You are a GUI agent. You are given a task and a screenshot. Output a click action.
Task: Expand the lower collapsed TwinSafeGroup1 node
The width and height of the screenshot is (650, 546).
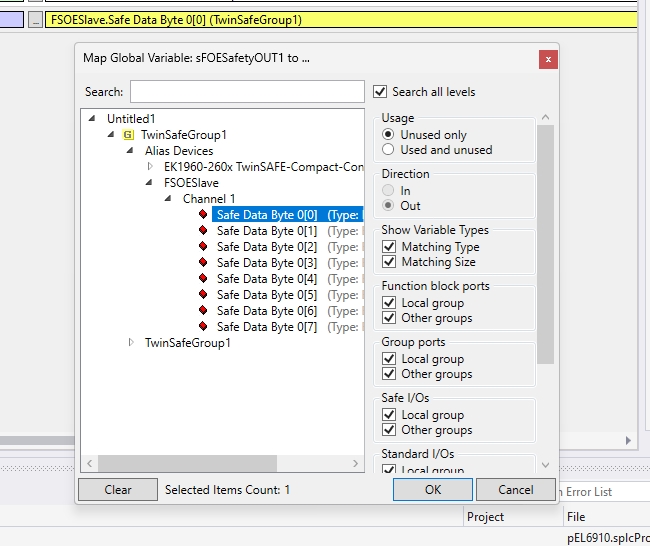(x=131, y=343)
